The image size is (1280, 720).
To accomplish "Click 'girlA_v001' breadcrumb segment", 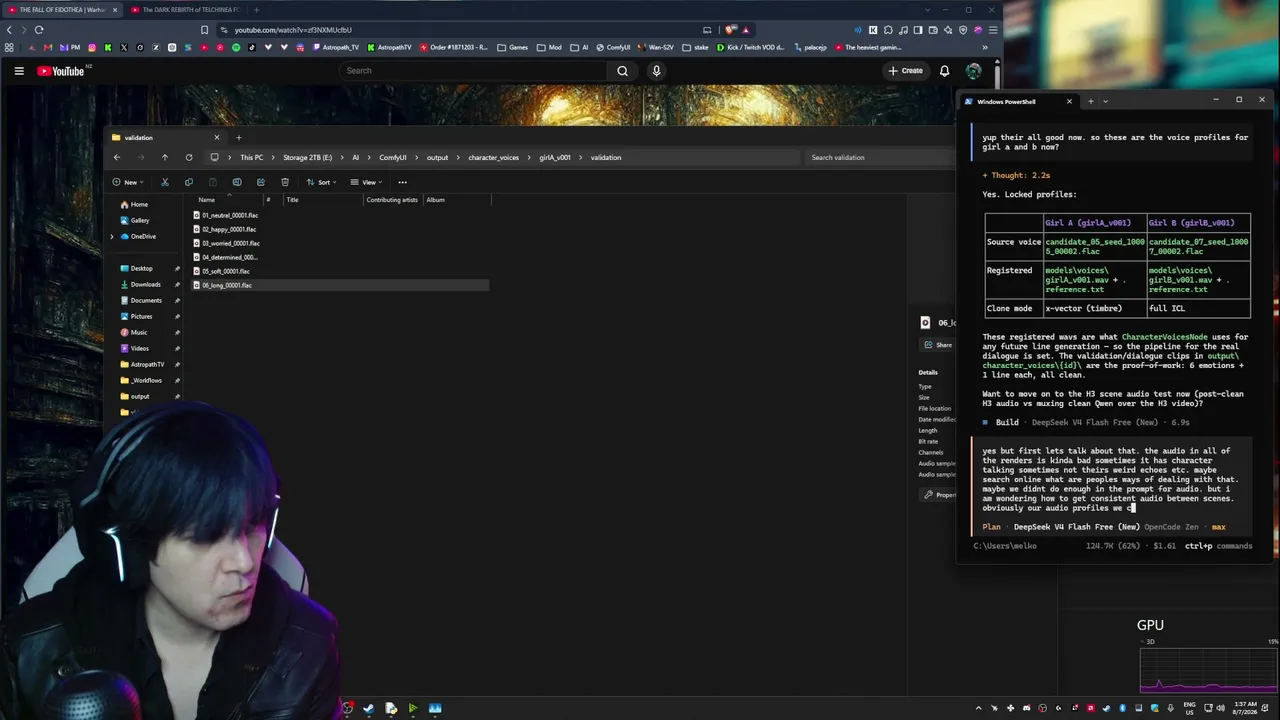I will [555, 157].
